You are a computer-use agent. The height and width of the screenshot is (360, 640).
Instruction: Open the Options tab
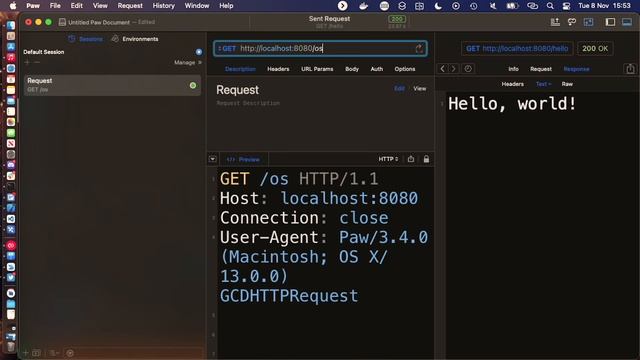click(x=405, y=69)
